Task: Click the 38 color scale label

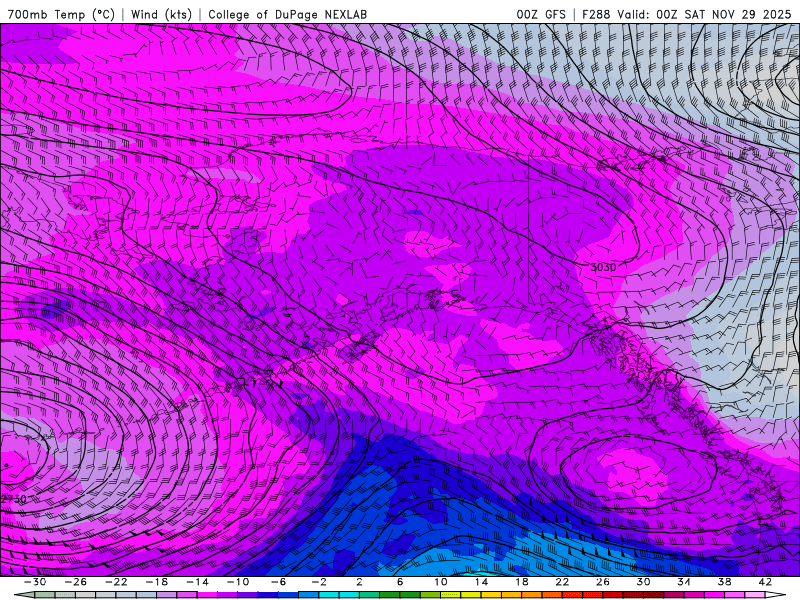Action: point(724,582)
